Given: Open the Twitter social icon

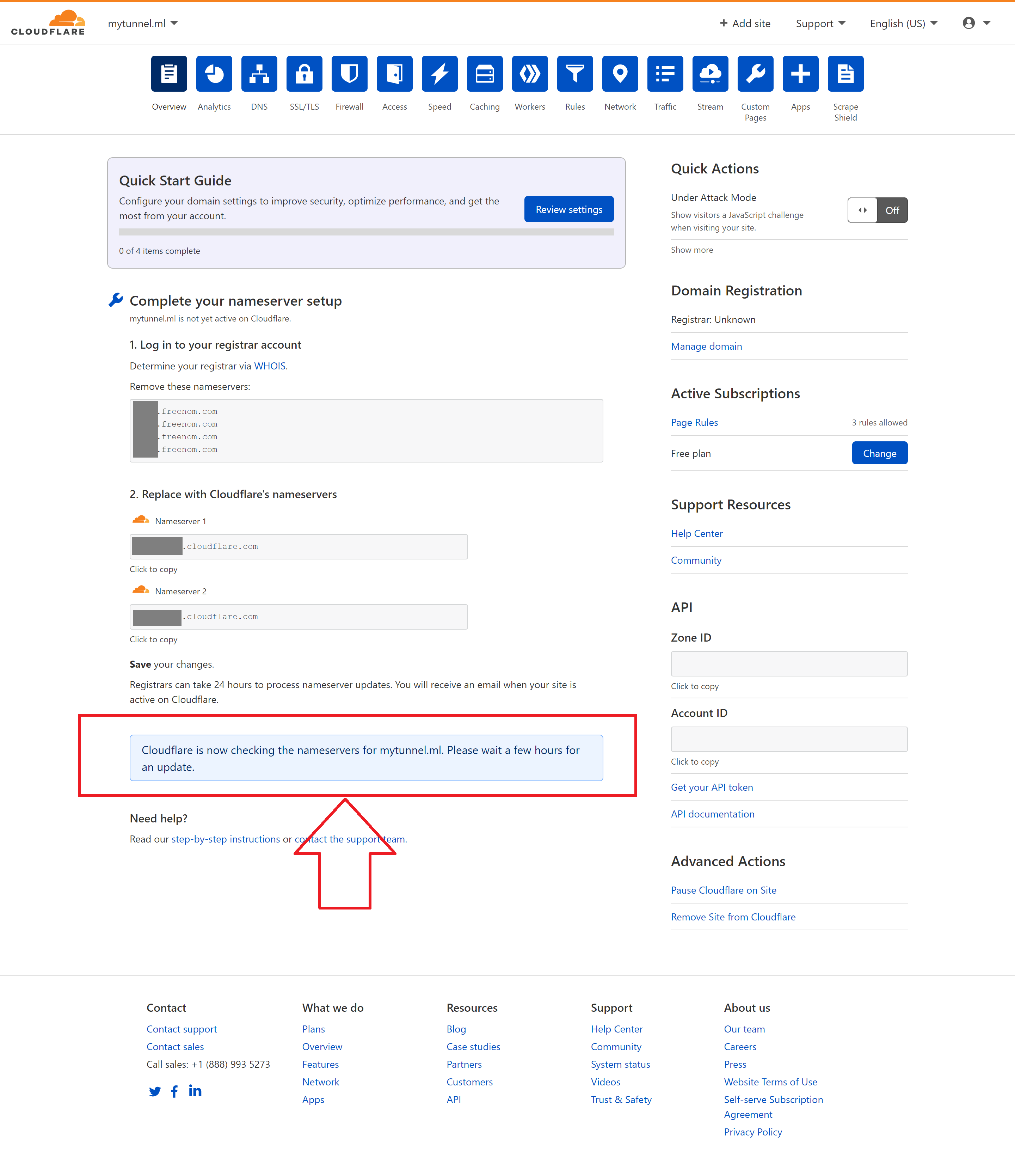Looking at the screenshot, I should click(x=155, y=1091).
